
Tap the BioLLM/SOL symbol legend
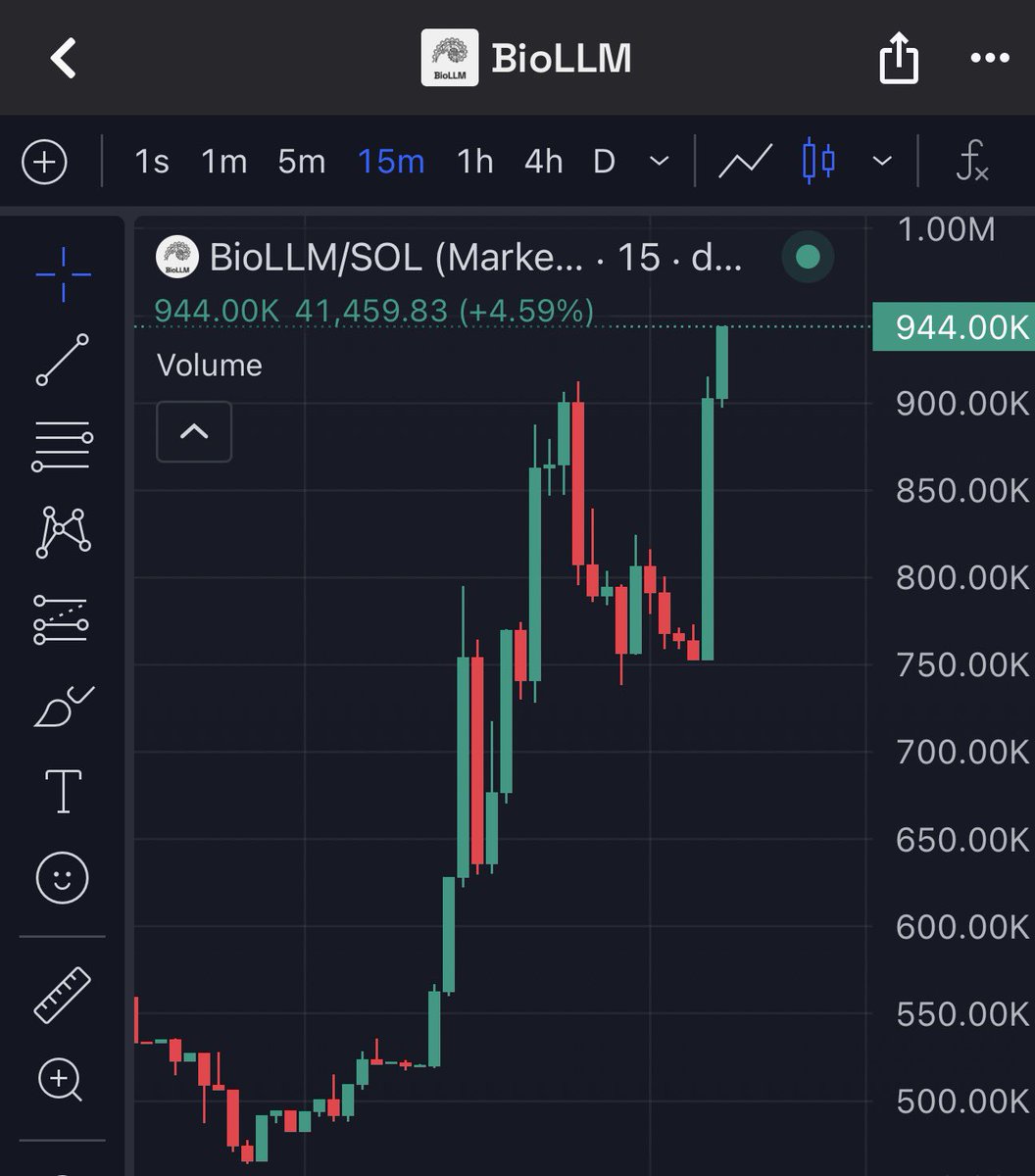[450, 258]
